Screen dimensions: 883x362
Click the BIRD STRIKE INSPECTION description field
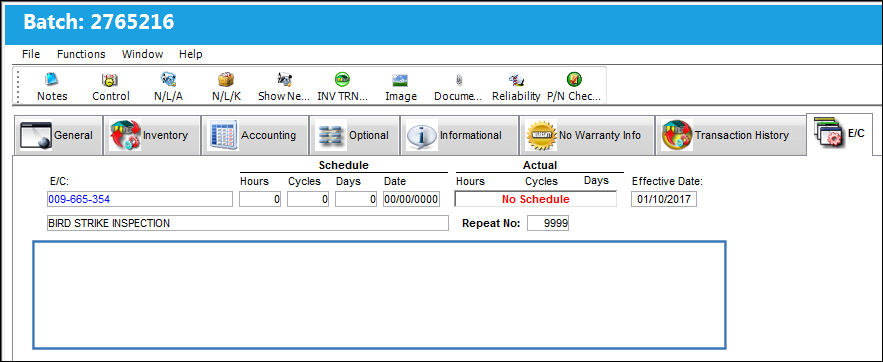[x=248, y=223]
